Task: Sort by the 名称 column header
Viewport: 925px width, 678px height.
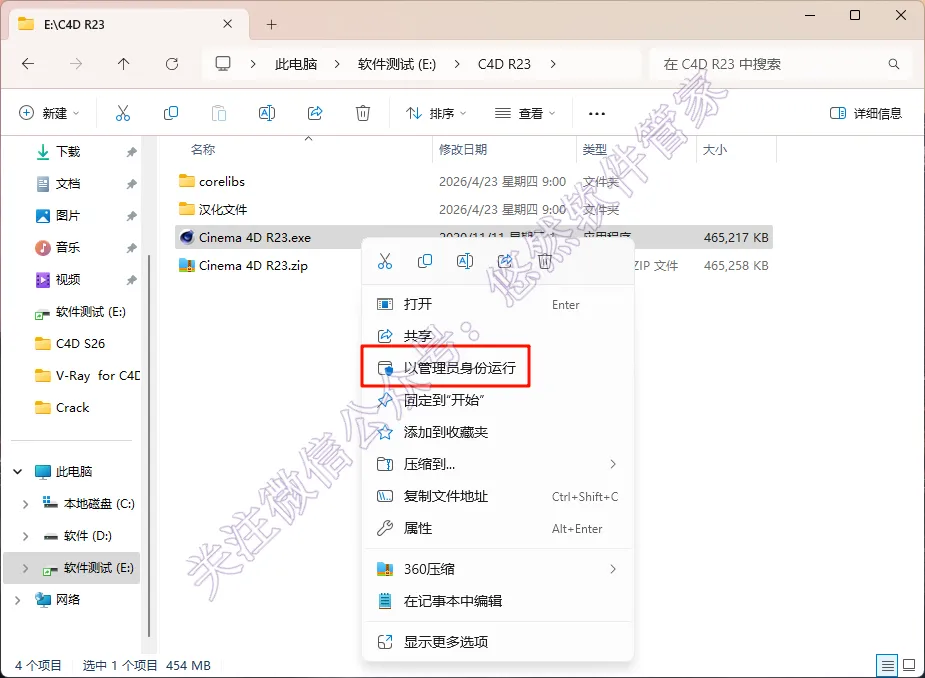Action: (203, 149)
